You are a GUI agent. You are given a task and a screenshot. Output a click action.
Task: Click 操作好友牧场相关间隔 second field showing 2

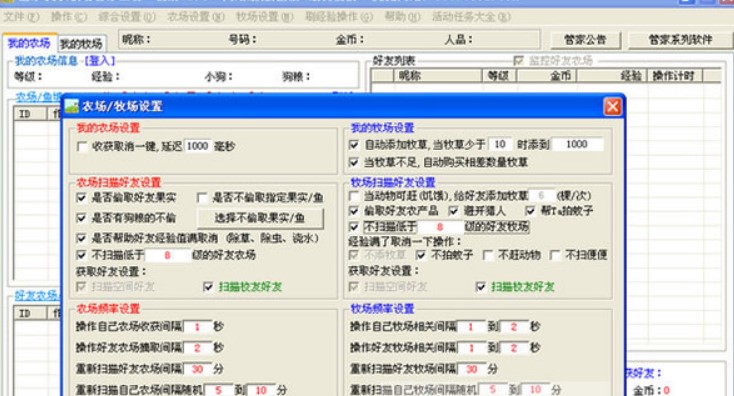pyautogui.click(x=514, y=348)
